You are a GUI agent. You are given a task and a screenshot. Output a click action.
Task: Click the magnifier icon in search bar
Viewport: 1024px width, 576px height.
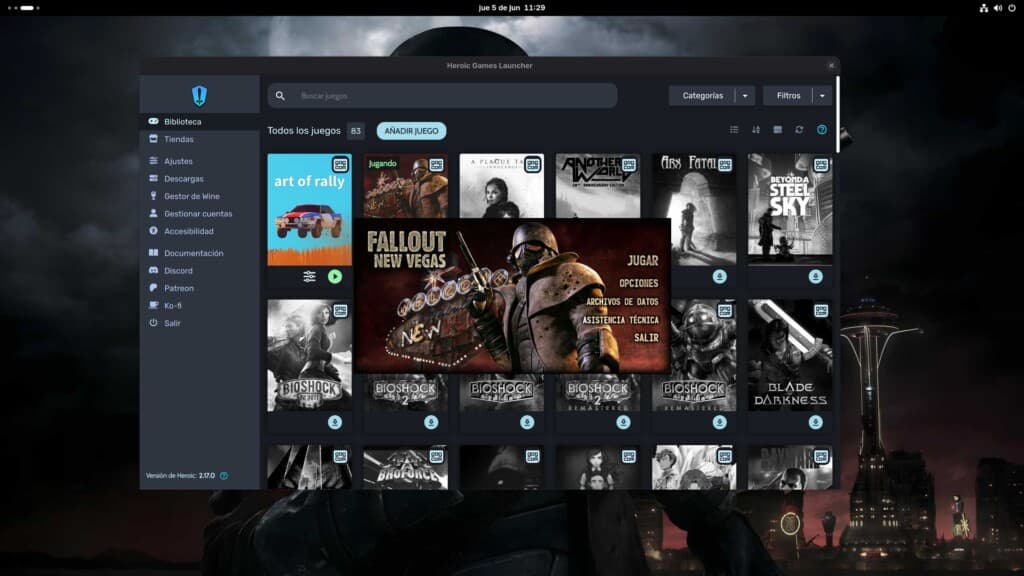[280, 96]
